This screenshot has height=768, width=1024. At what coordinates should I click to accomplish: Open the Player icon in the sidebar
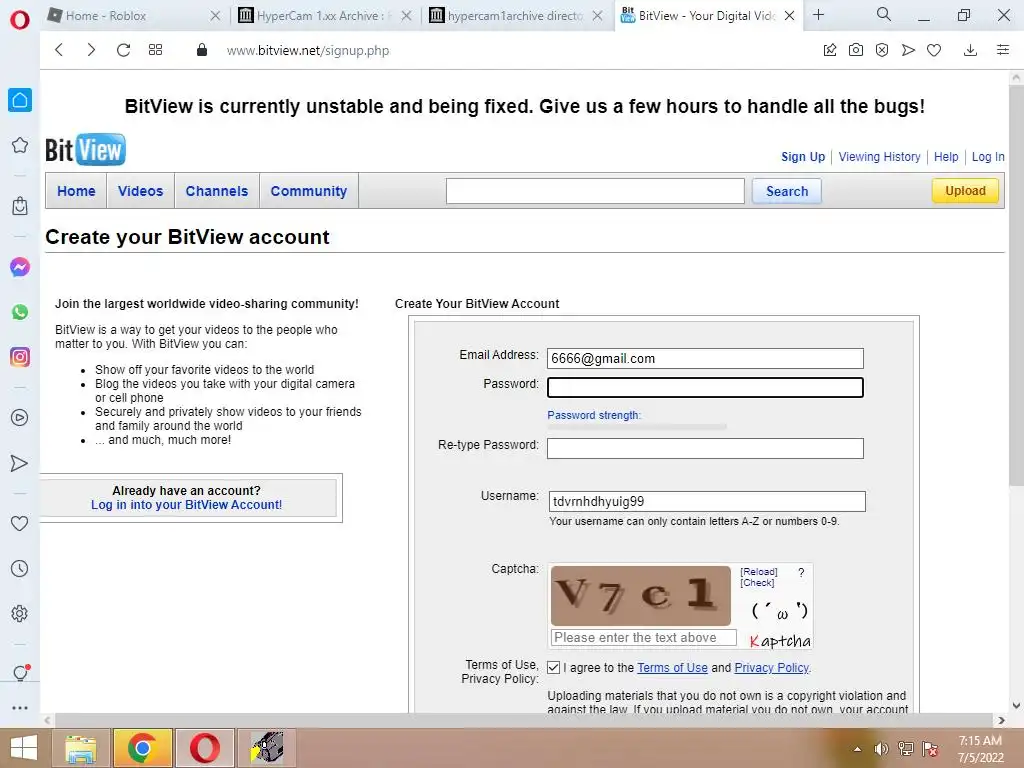20,417
